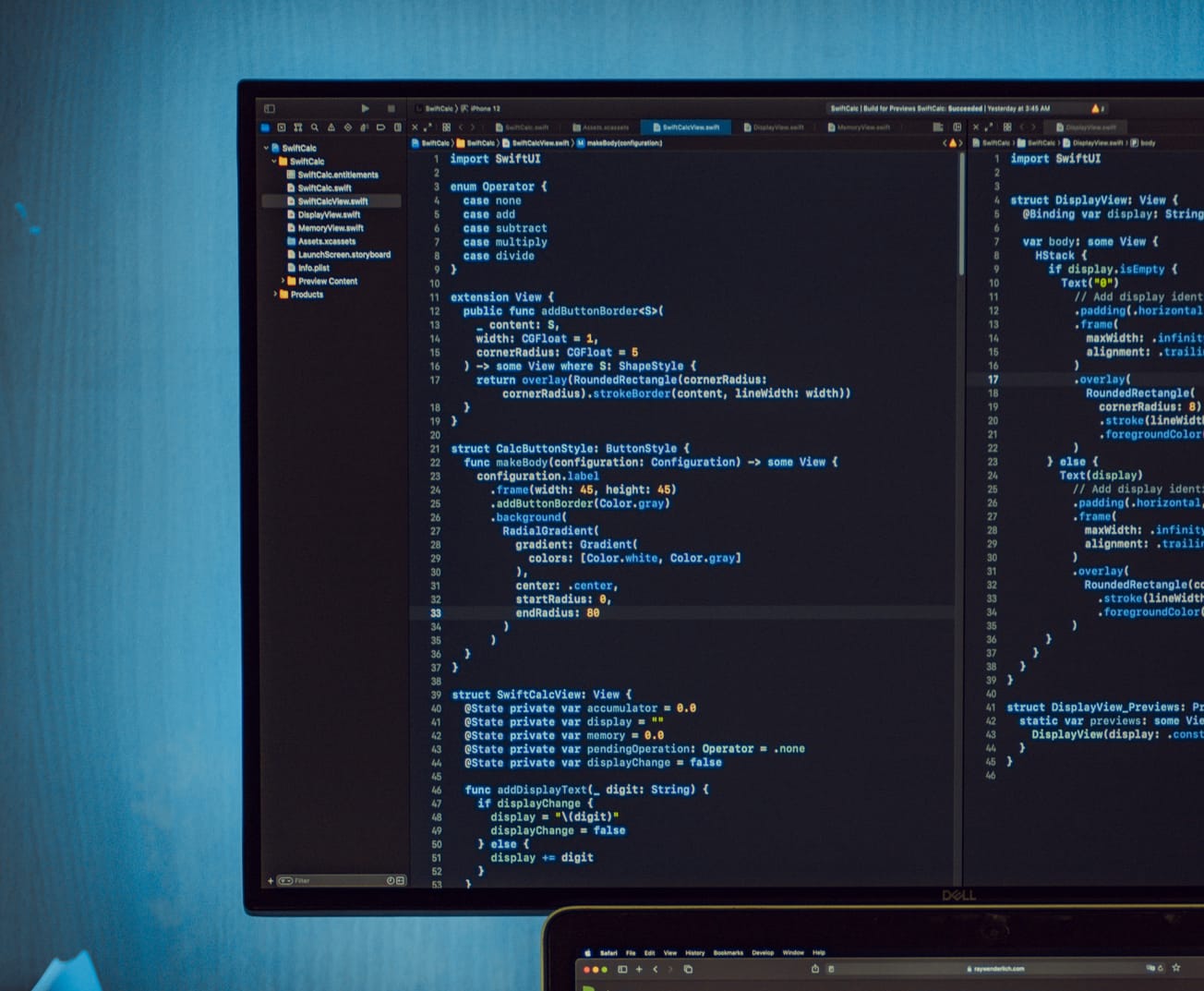Open the Bookmarks menu in Safari
This screenshot has width=1204, height=991.
pos(728,952)
